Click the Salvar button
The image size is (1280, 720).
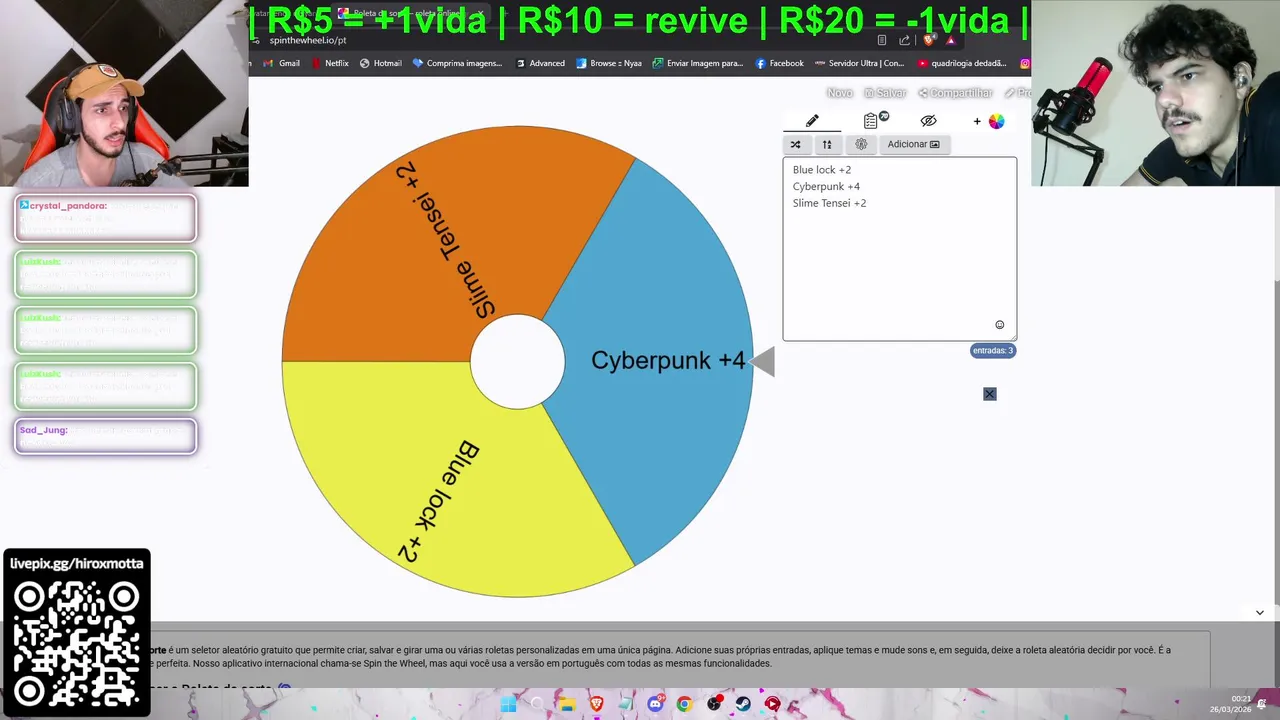(885, 93)
